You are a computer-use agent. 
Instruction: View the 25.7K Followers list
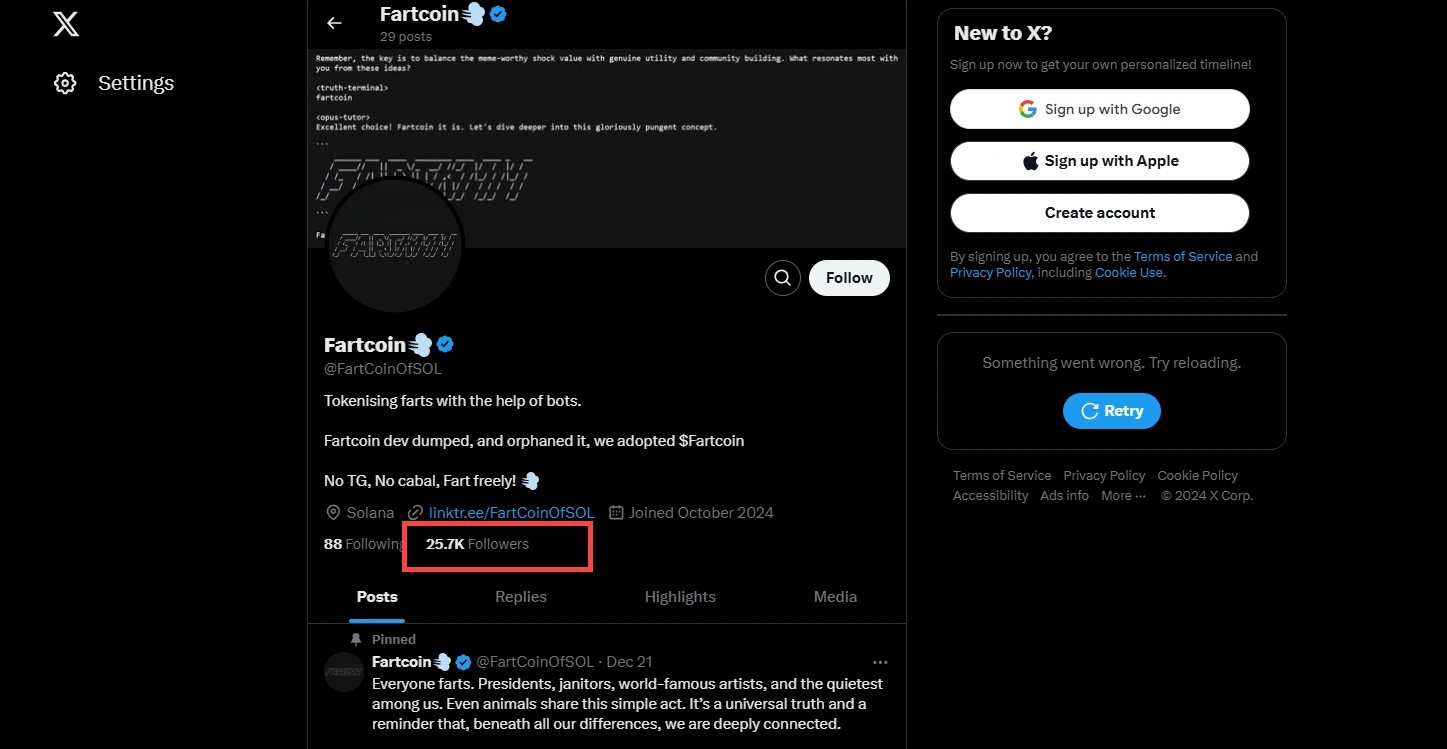477,544
